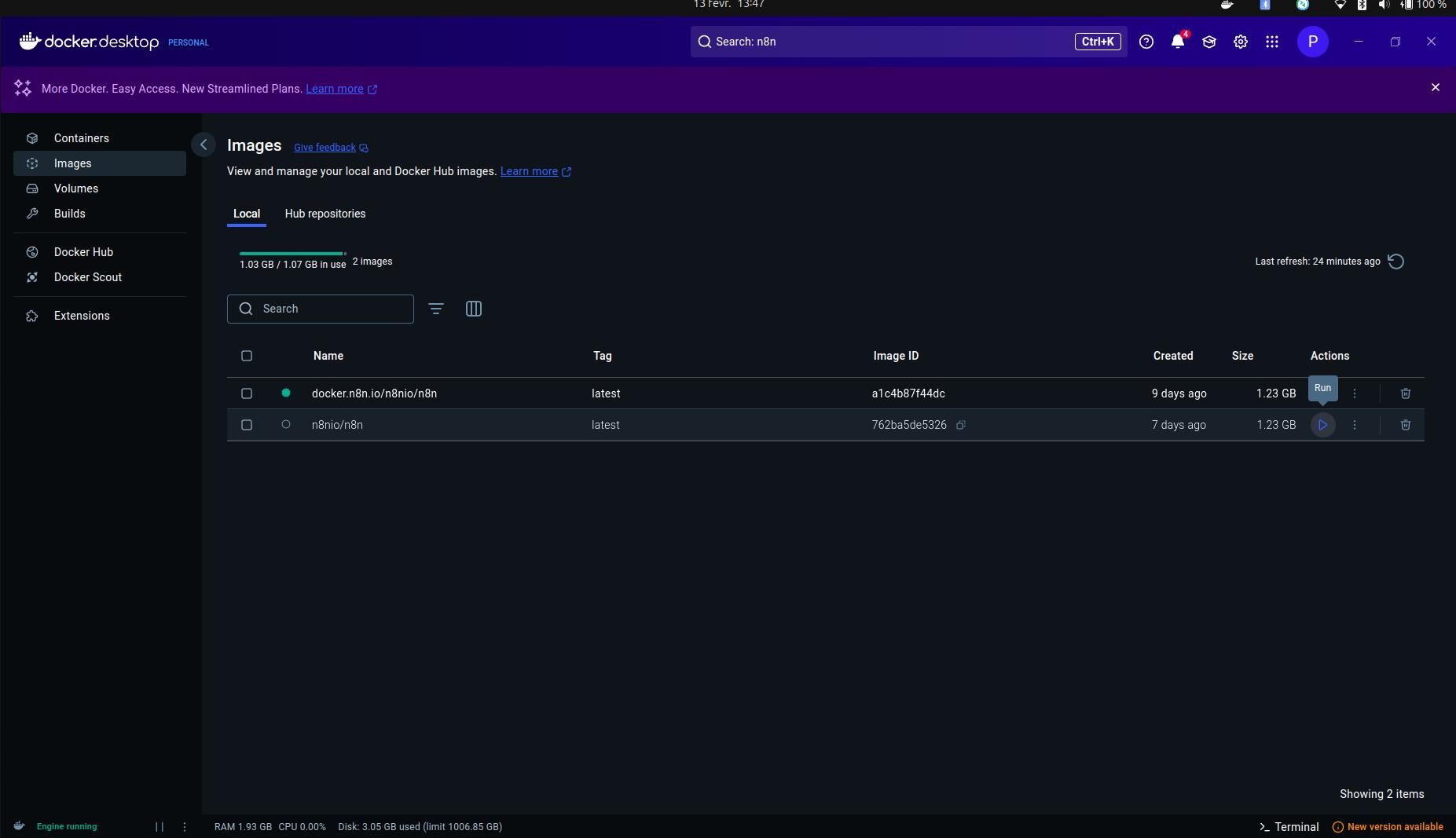
Task: Switch to the Local tab
Action: coord(247,214)
